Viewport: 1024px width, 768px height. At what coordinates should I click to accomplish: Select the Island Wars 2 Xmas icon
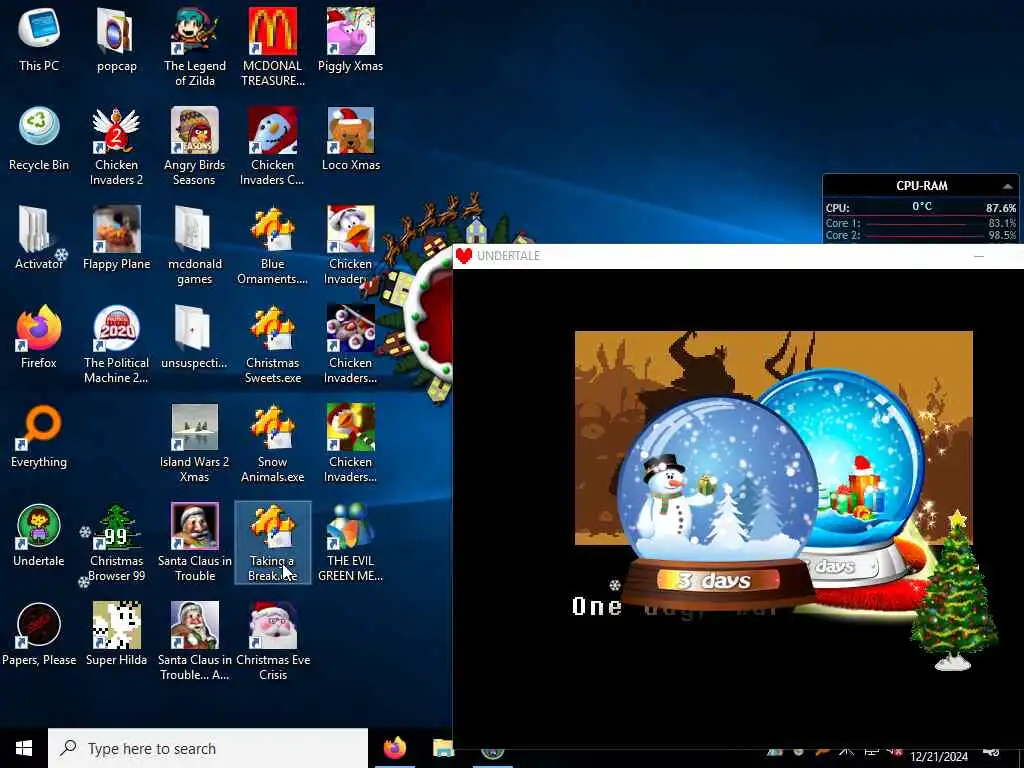click(195, 444)
